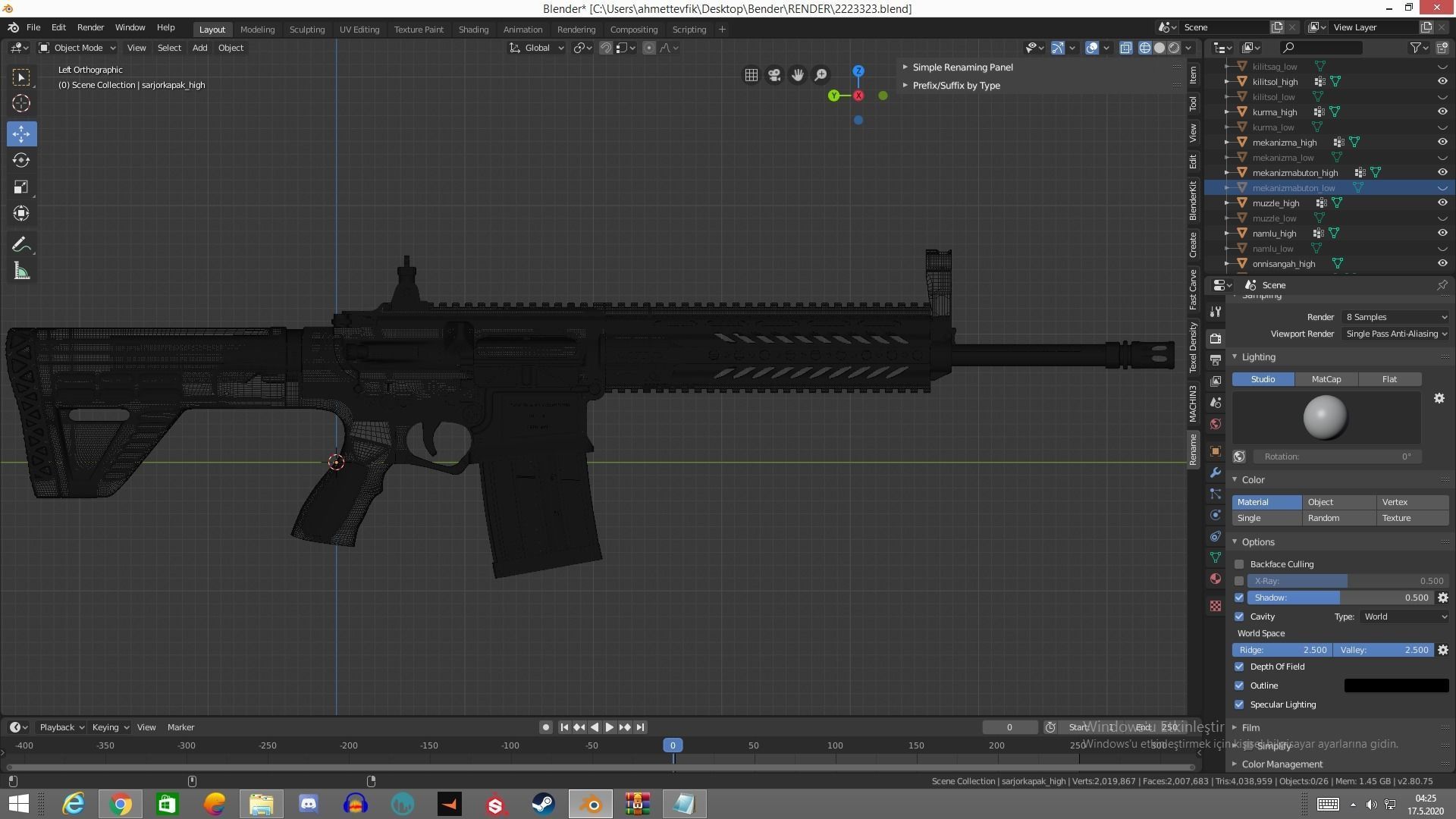
Task: Open the Object Mode dropdown
Action: [77, 48]
